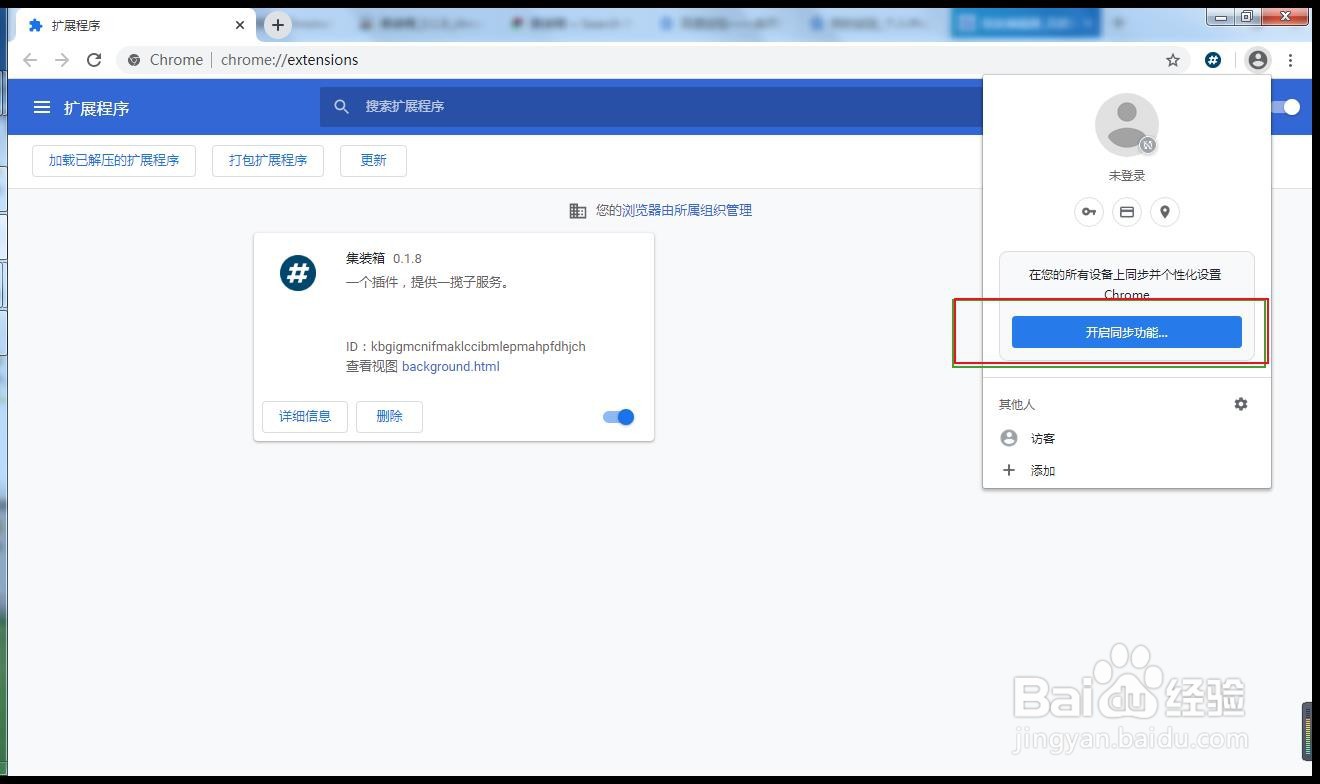The image size is (1320, 784).
Task: Click the search magnifier icon
Action: coord(342,106)
